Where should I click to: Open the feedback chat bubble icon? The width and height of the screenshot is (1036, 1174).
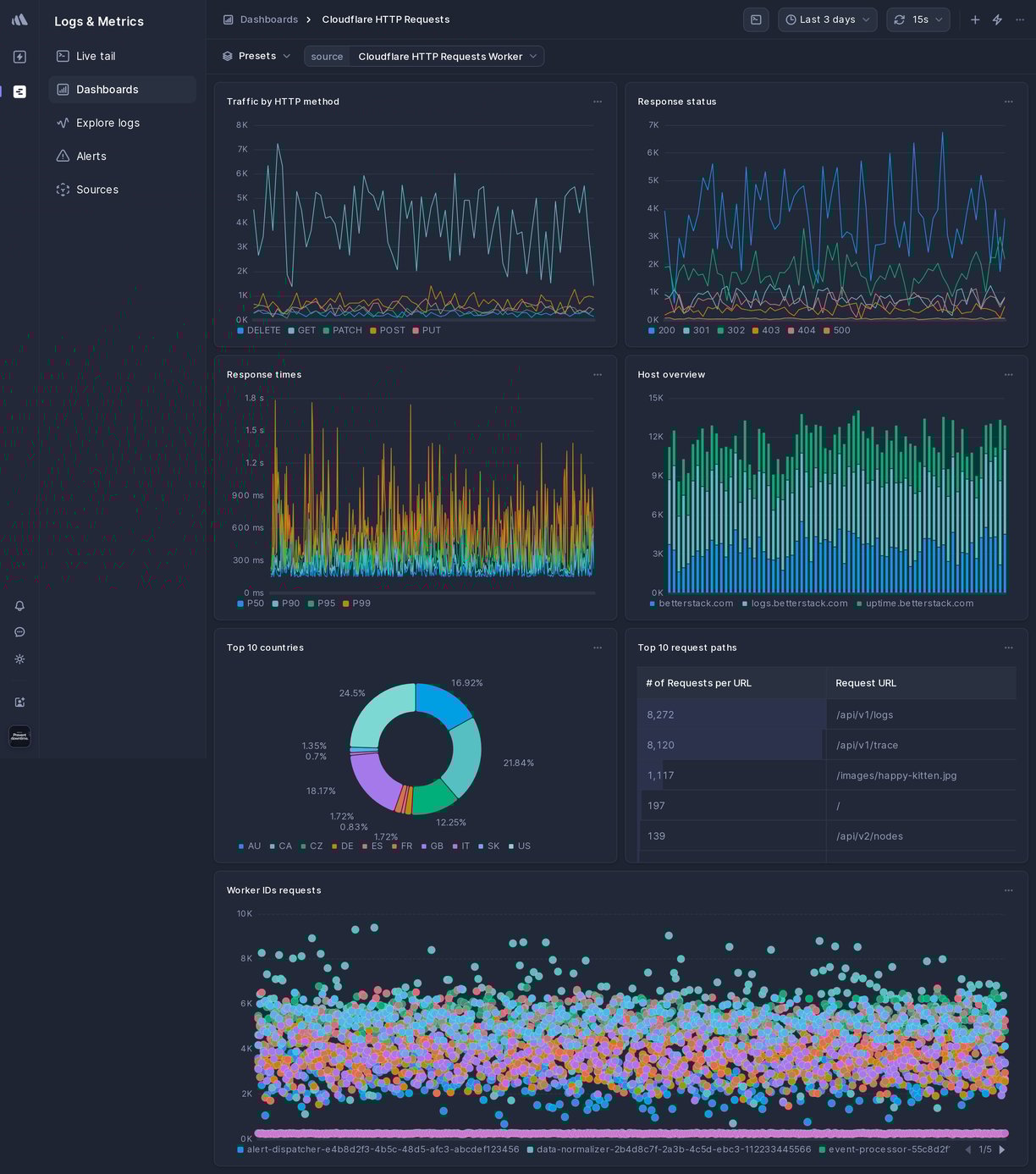tap(19, 632)
